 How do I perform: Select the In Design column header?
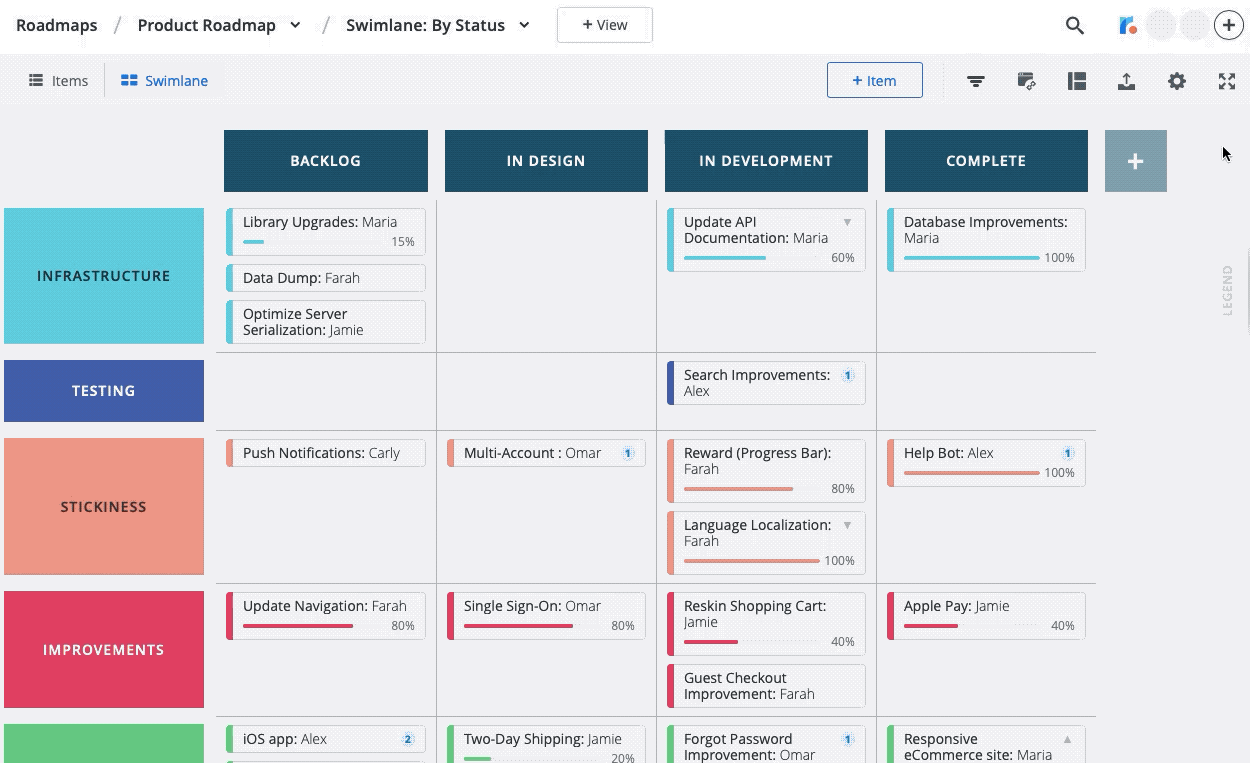point(546,161)
